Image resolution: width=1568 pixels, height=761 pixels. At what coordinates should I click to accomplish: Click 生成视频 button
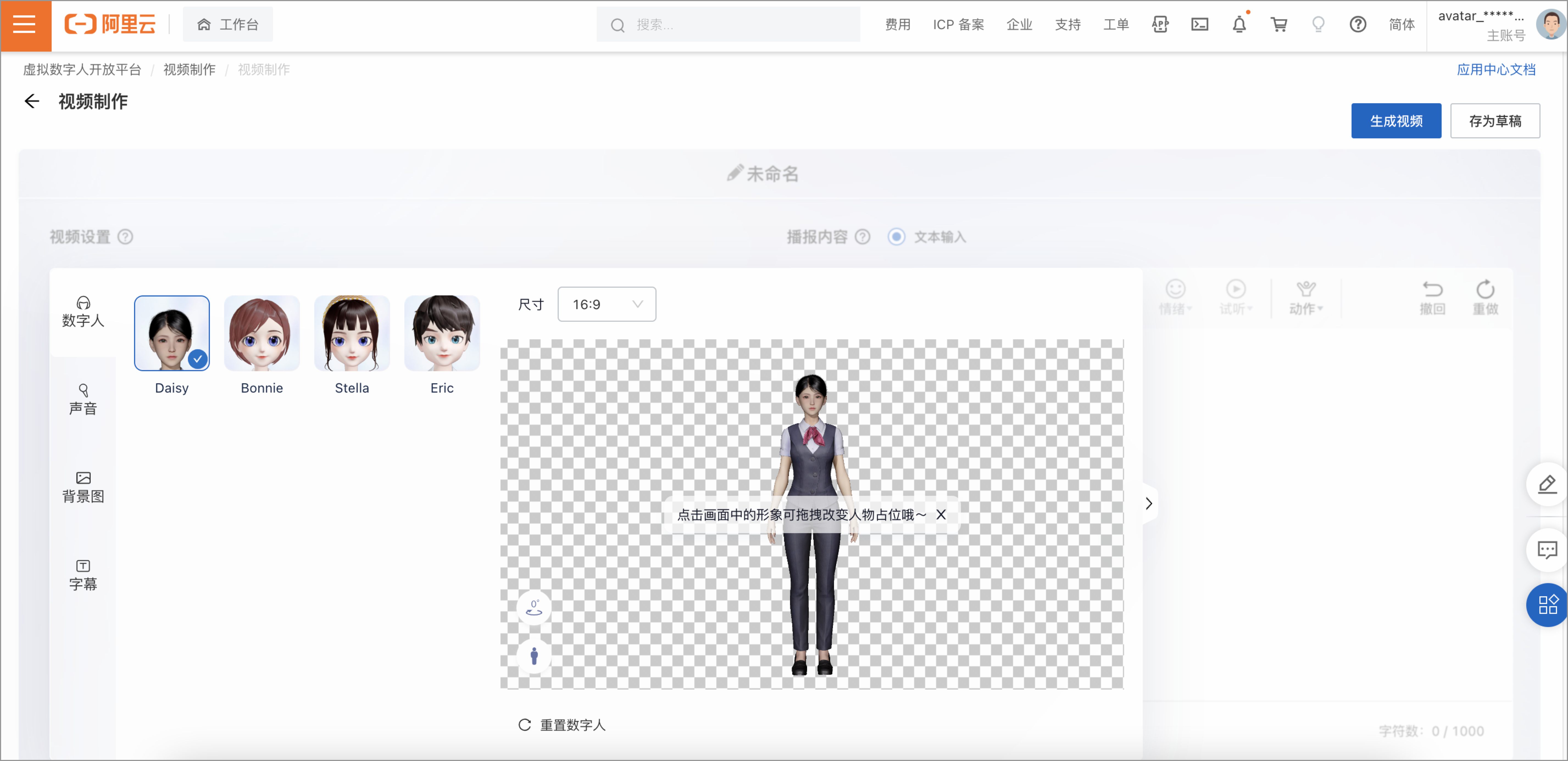1396,121
